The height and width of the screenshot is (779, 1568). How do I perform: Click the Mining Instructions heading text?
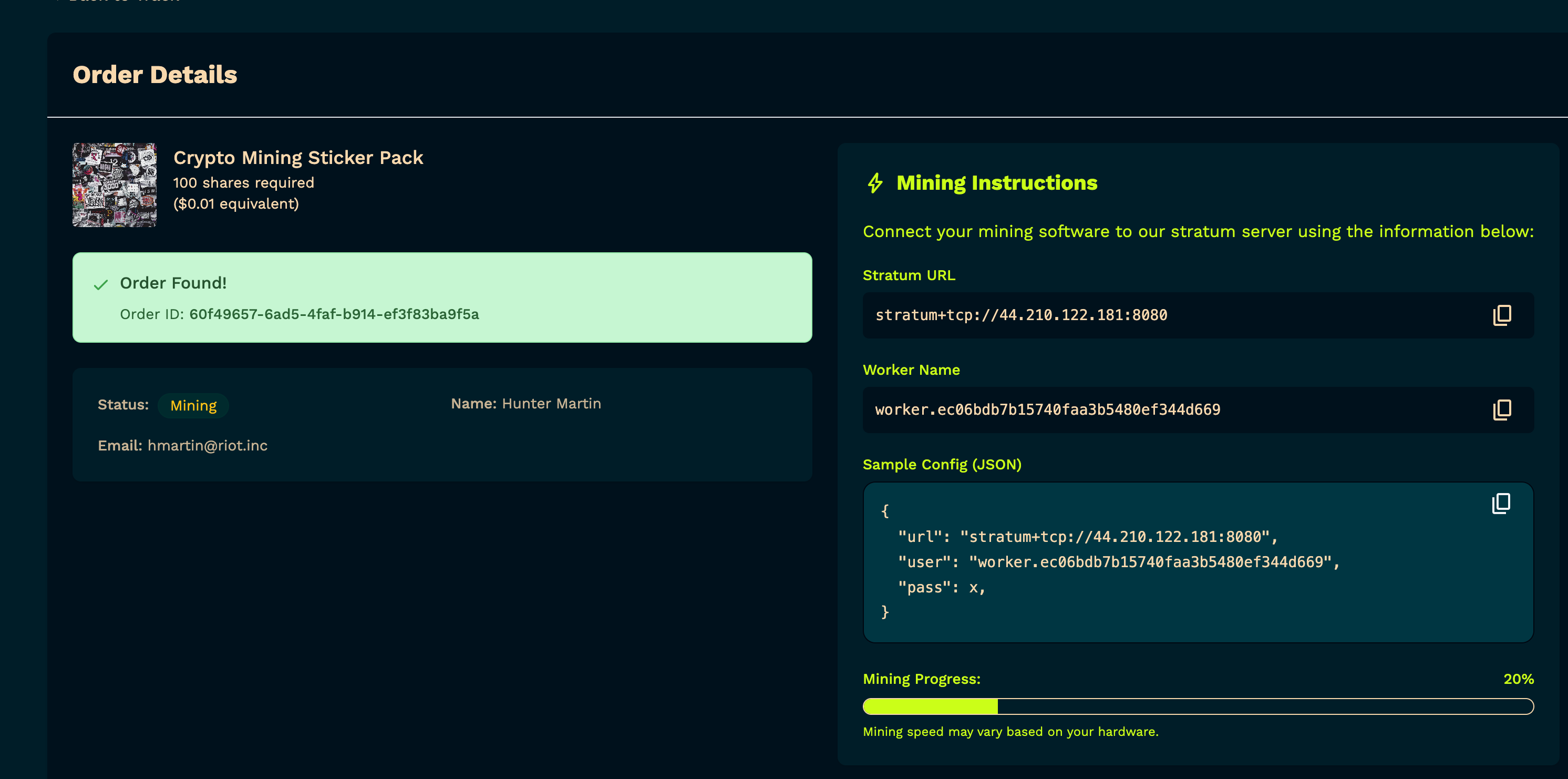(996, 183)
